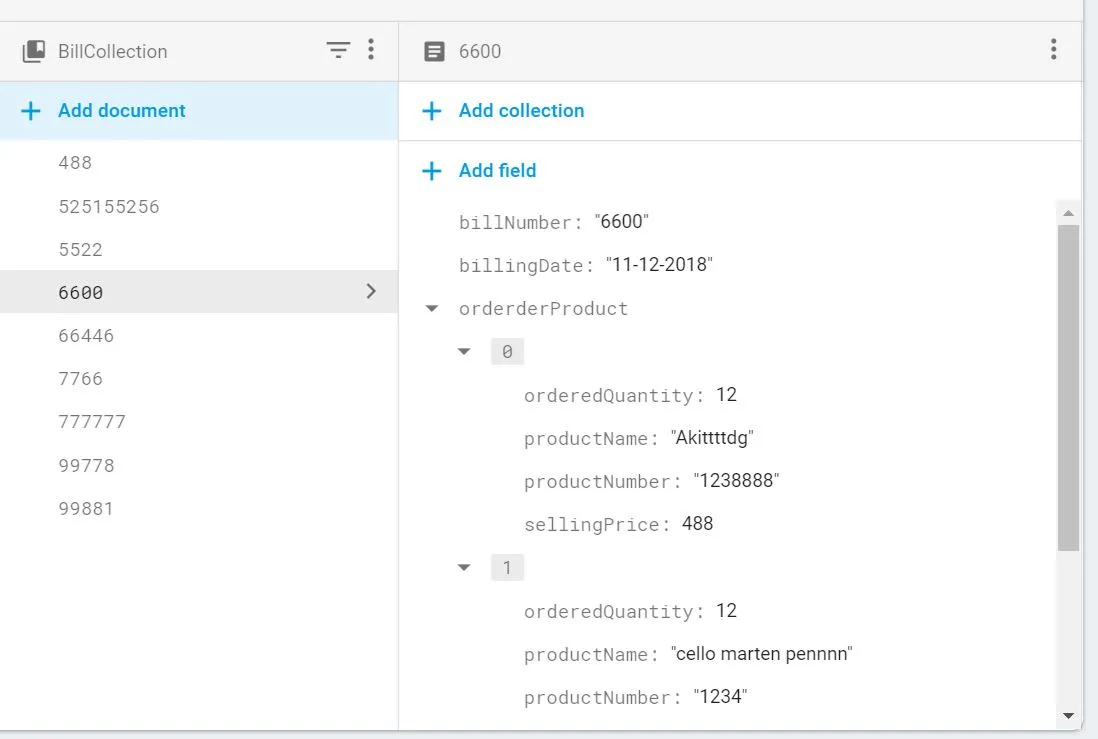This screenshot has width=1098, height=739.
Task: Open document 525155256
Action: [109, 207]
